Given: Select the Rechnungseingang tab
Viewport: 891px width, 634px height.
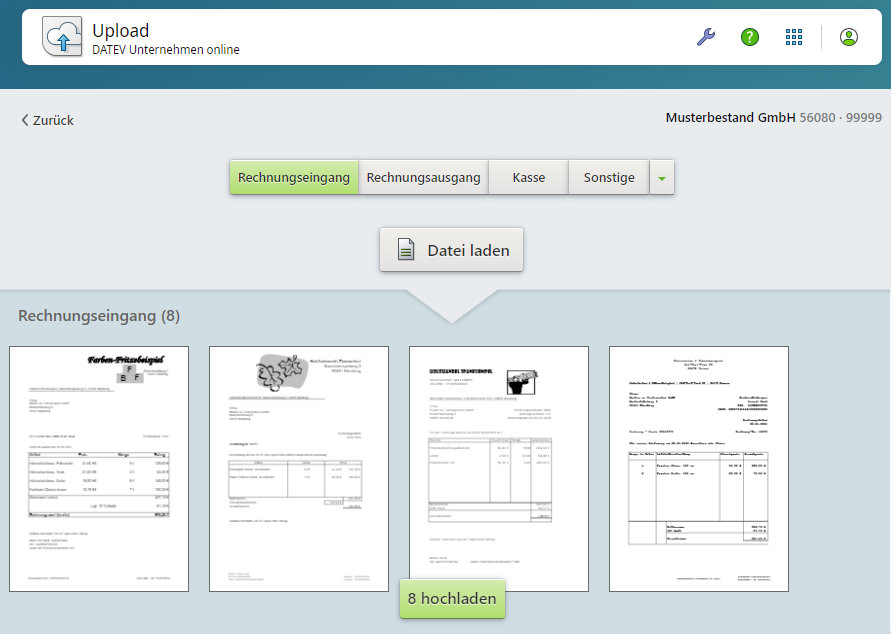Looking at the screenshot, I should (x=293, y=177).
